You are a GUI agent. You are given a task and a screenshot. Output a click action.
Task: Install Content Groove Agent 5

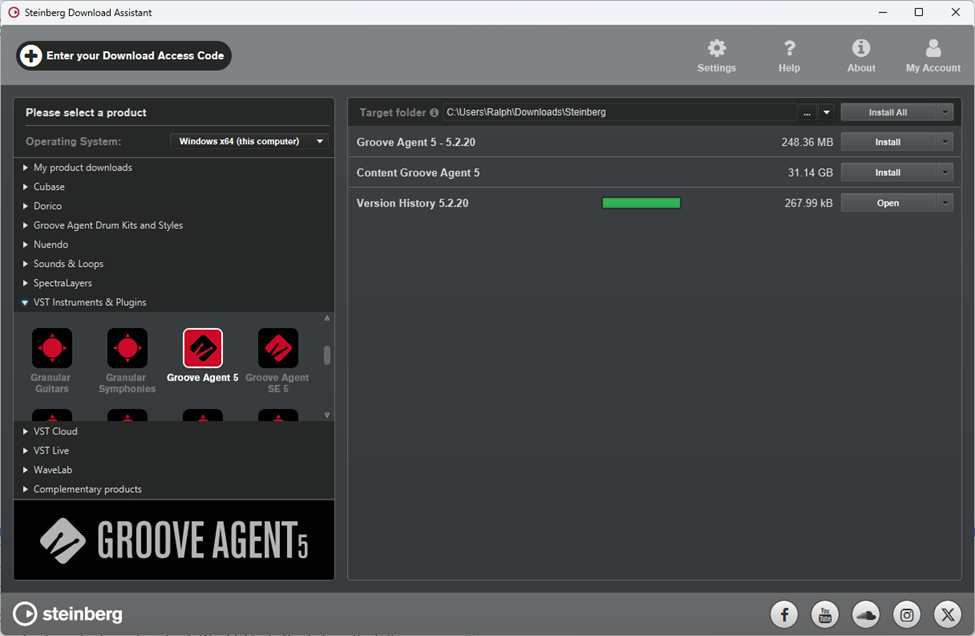tap(888, 172)
